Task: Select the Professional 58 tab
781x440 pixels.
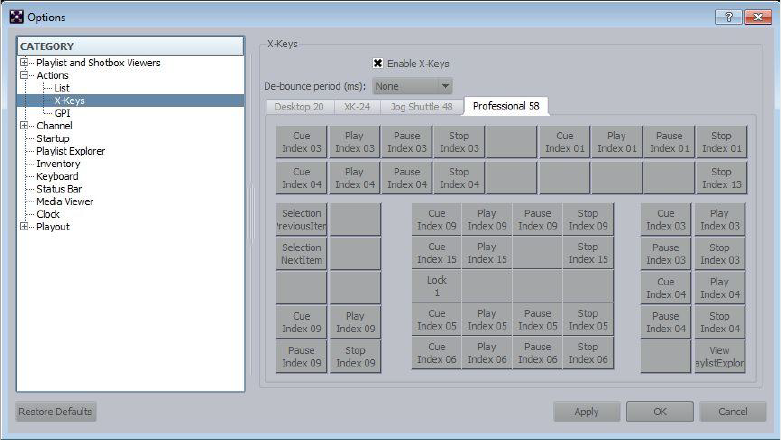Action: click(506, 106)
